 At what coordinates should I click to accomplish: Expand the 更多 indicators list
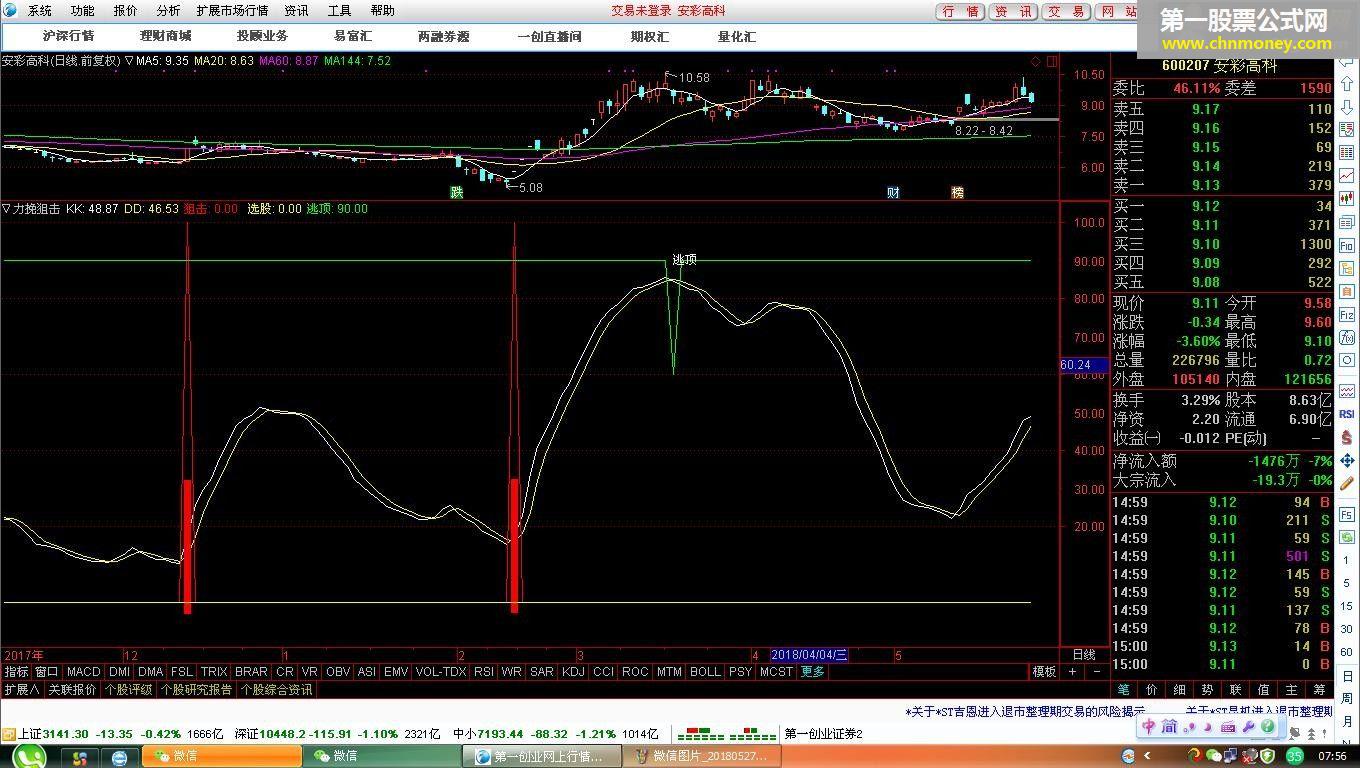point(813,672)
